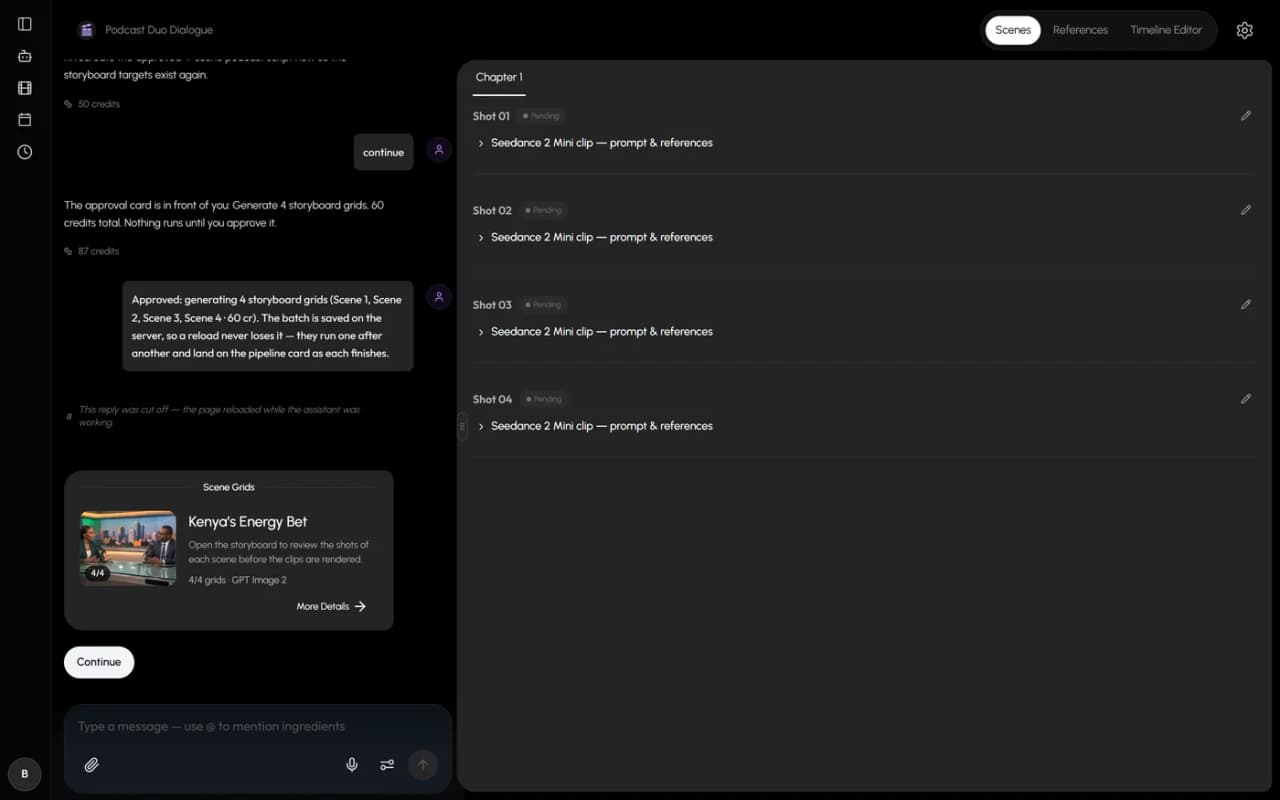The image size is (1280, 800).
Task: Switch to the Scenes tab
Action: pyautogui.click(x=1013, y=30)
